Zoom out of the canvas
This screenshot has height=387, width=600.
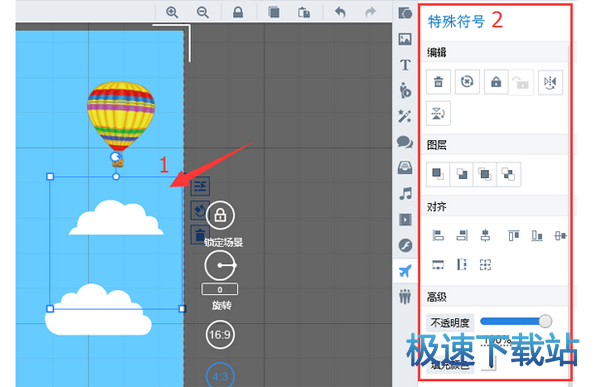pyautogui.click(x=202, y=12)
